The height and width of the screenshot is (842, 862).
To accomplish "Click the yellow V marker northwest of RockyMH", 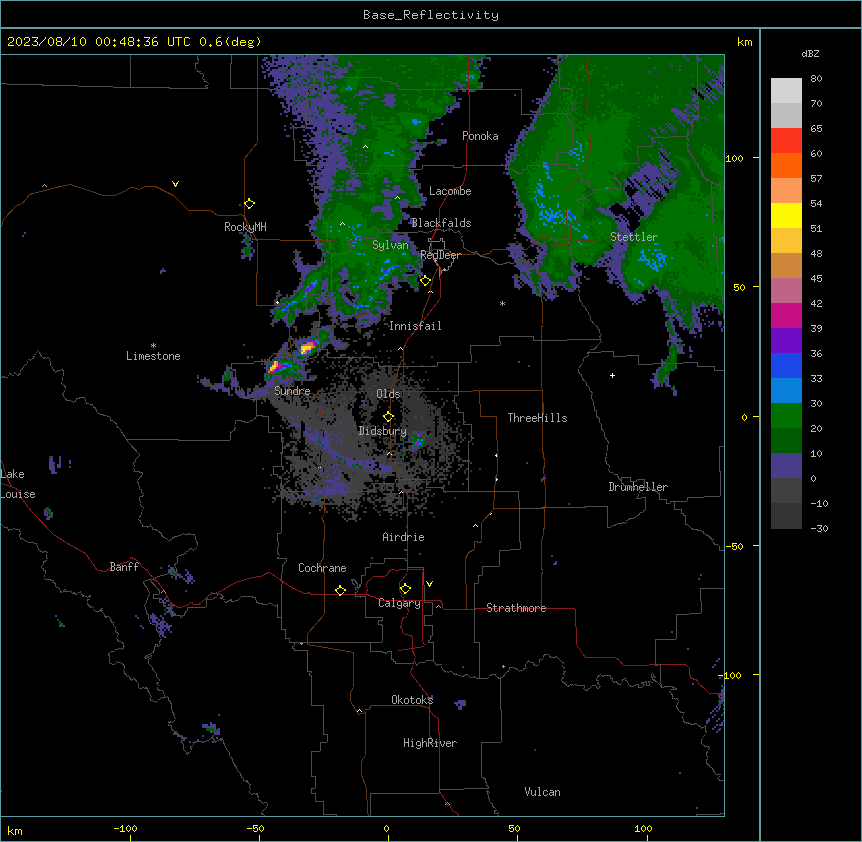I will pyautogui.click(x=175, y=184).
